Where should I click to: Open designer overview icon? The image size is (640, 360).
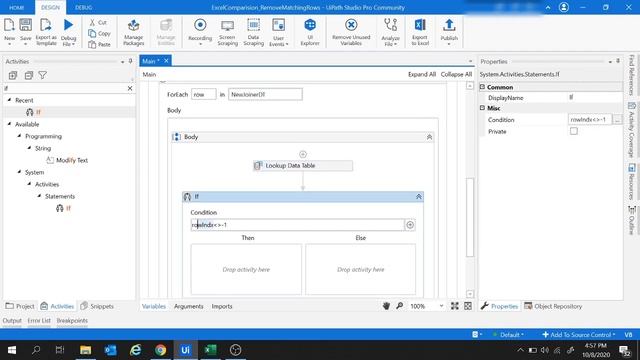[468, 306]
